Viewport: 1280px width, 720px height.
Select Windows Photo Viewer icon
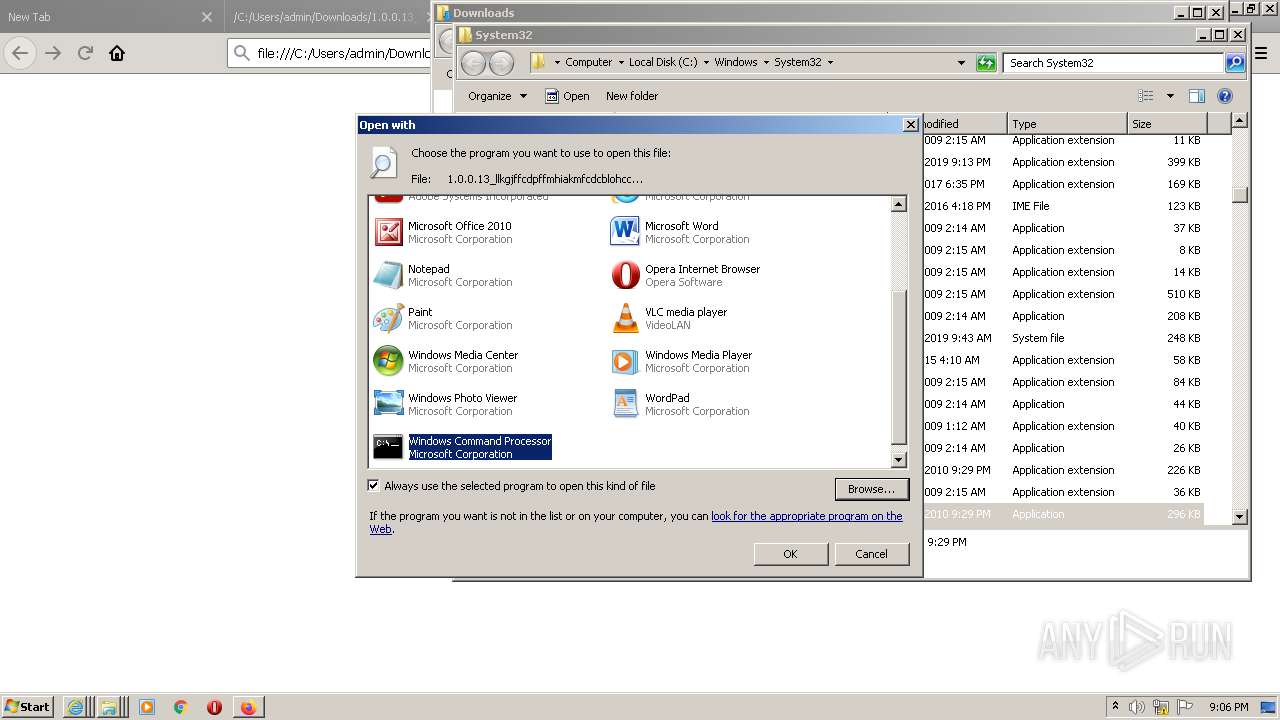(388, 404)
